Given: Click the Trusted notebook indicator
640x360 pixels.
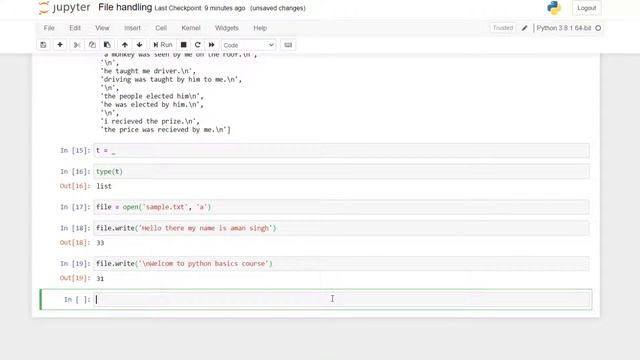Looking at the screenshot, I should [502, 28].
